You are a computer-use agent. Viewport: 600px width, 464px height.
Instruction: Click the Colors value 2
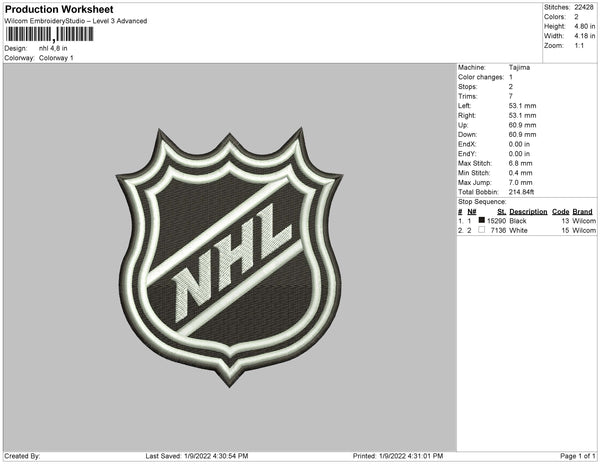point(576,17)
